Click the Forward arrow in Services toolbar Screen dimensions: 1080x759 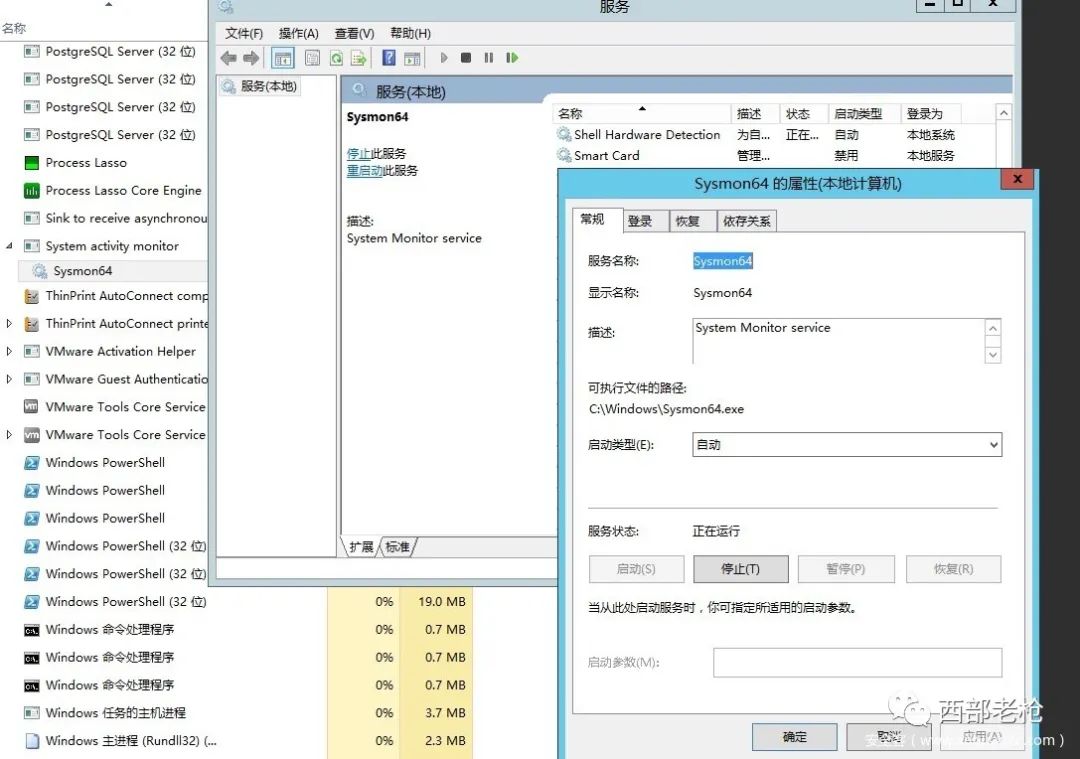[x=251, y=58]
